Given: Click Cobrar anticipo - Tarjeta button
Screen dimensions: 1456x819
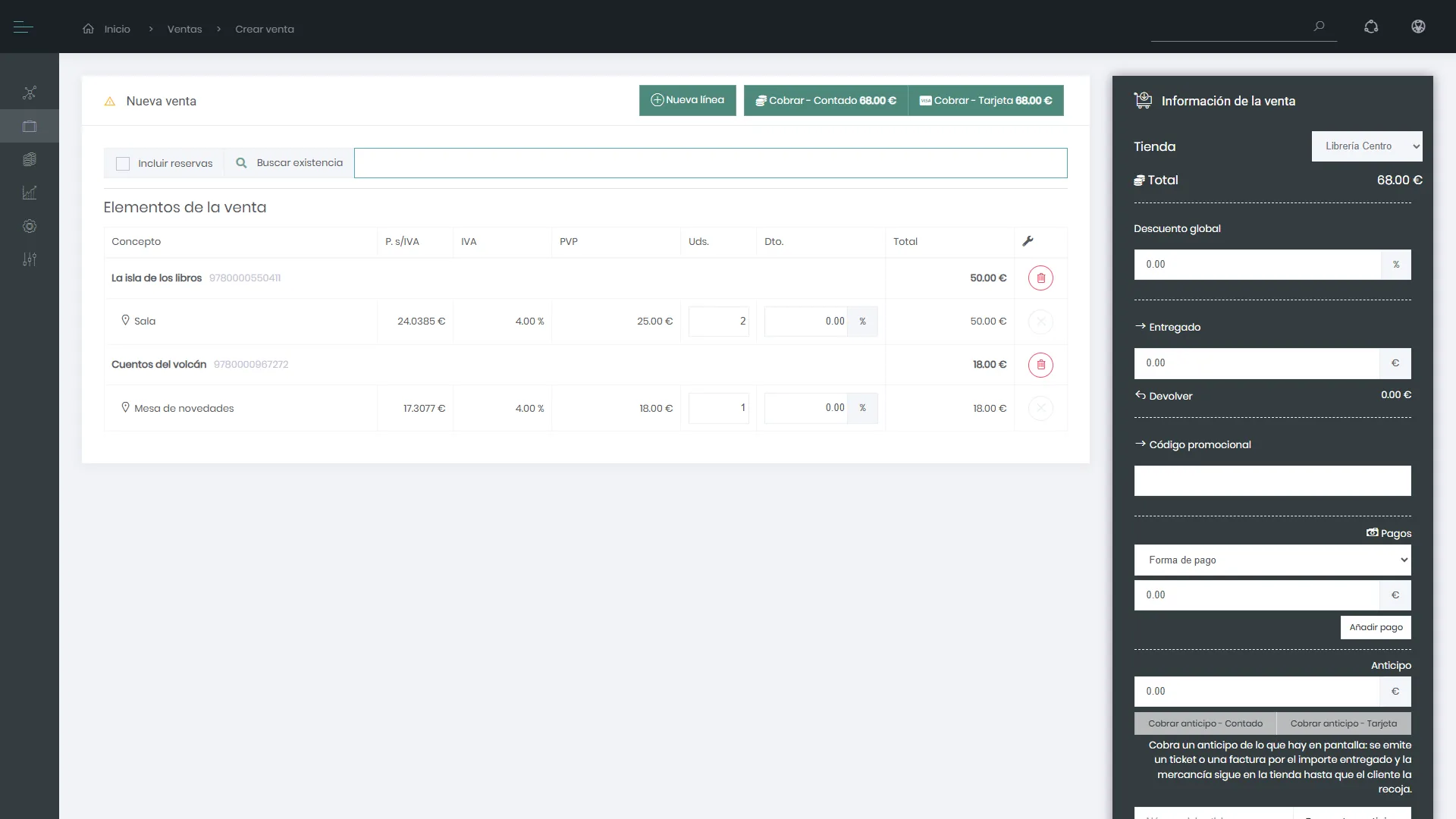Looking at the screenshot, I should [1344, 723].
